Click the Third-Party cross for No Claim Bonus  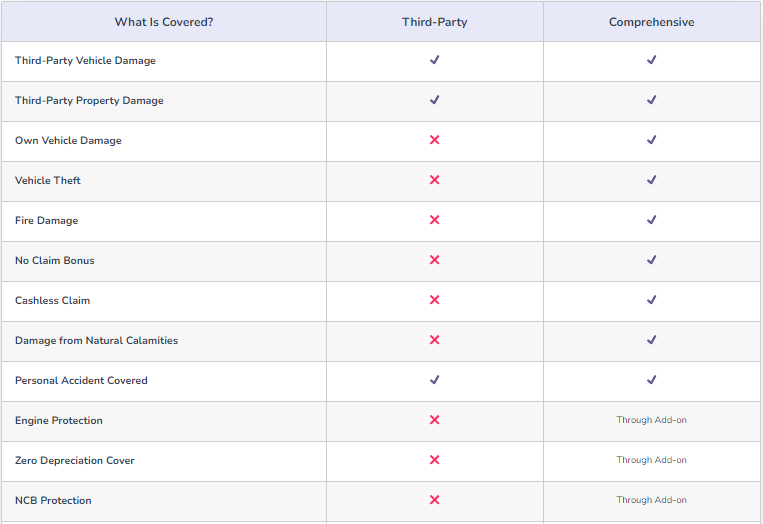(x=434, y=260)
